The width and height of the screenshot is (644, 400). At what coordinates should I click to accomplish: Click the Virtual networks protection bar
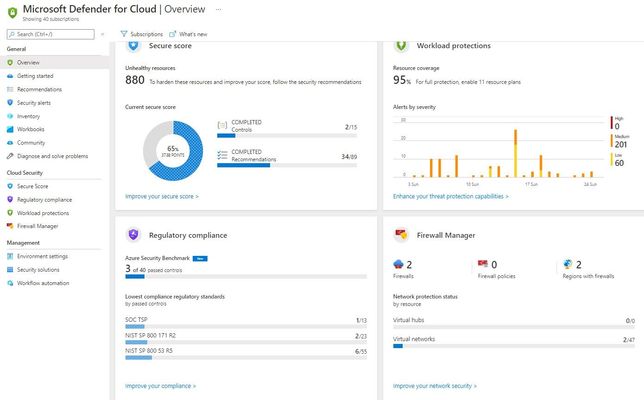(x=514, y=346)
